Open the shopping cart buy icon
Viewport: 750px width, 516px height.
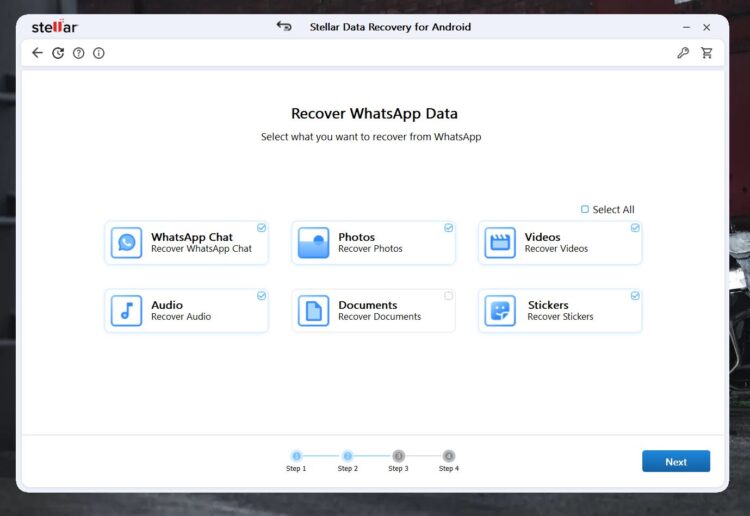click(x=706, y=53)
